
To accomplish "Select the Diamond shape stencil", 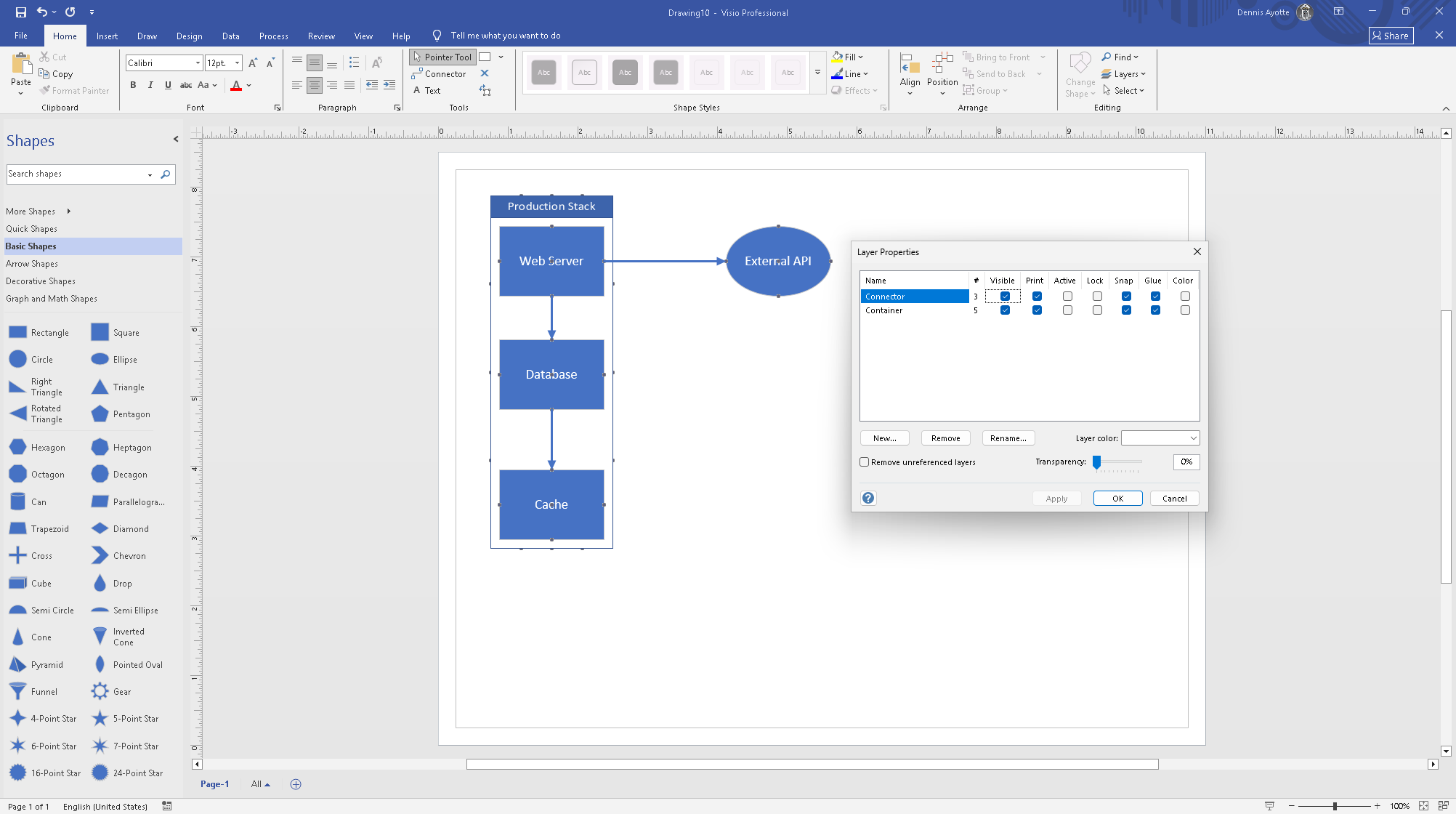I will [120, 528].
